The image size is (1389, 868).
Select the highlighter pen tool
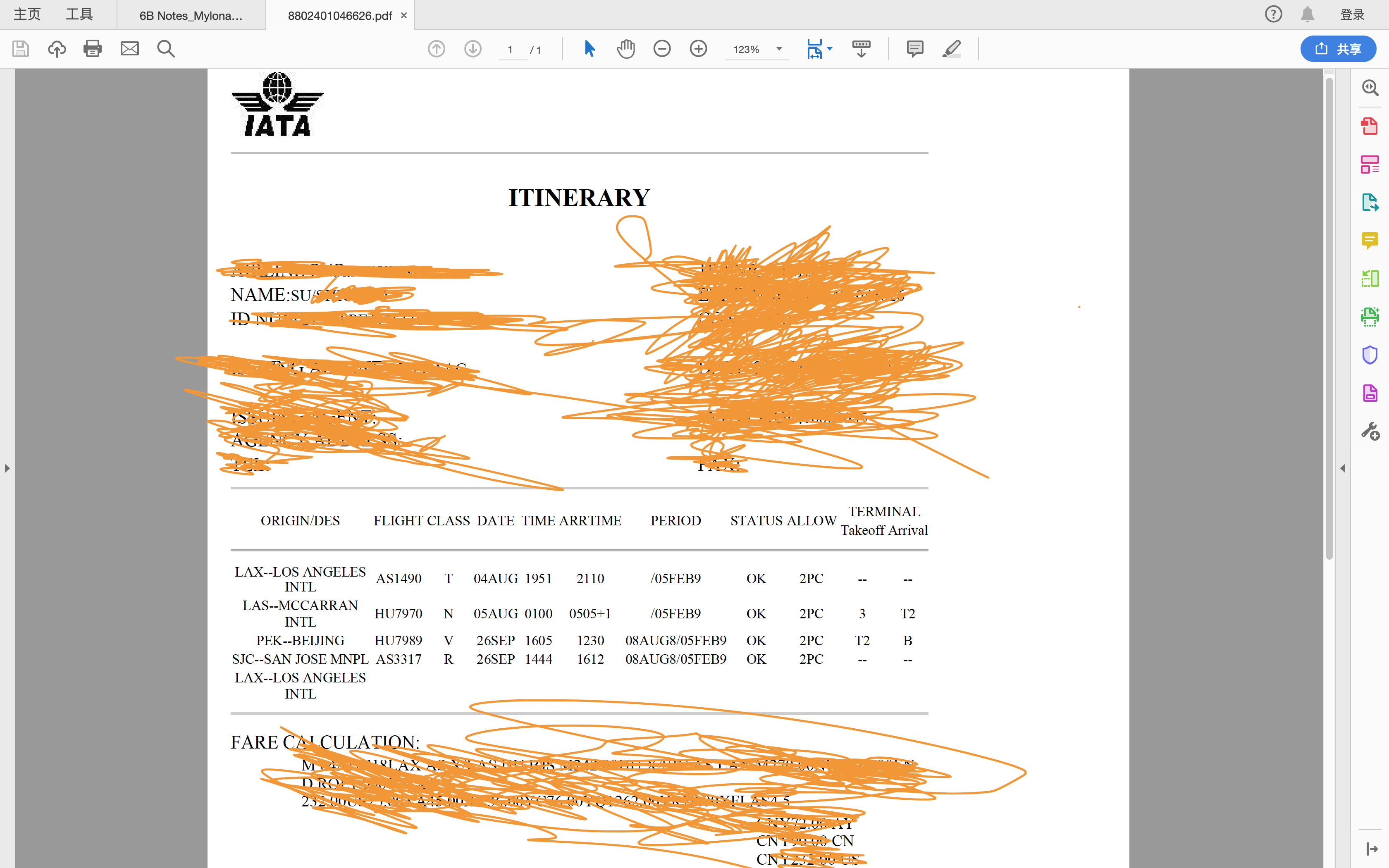pos(951,49)
